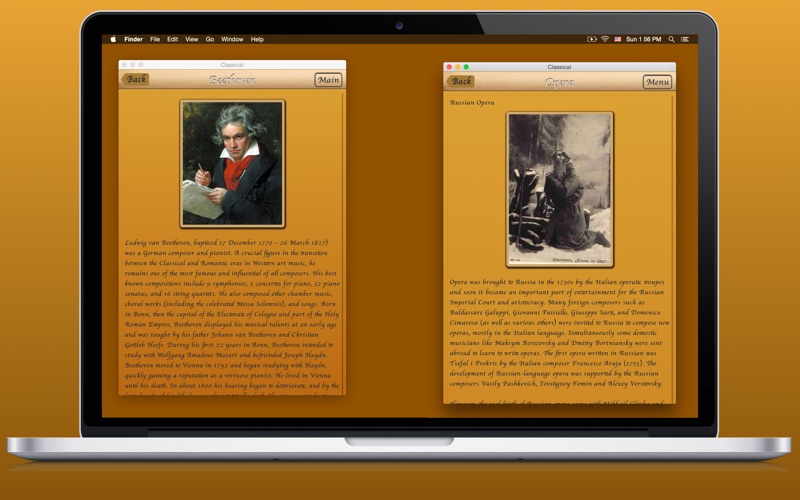Click the Opera page title
This screenshot has width=800, height=500.
(560, 82)
